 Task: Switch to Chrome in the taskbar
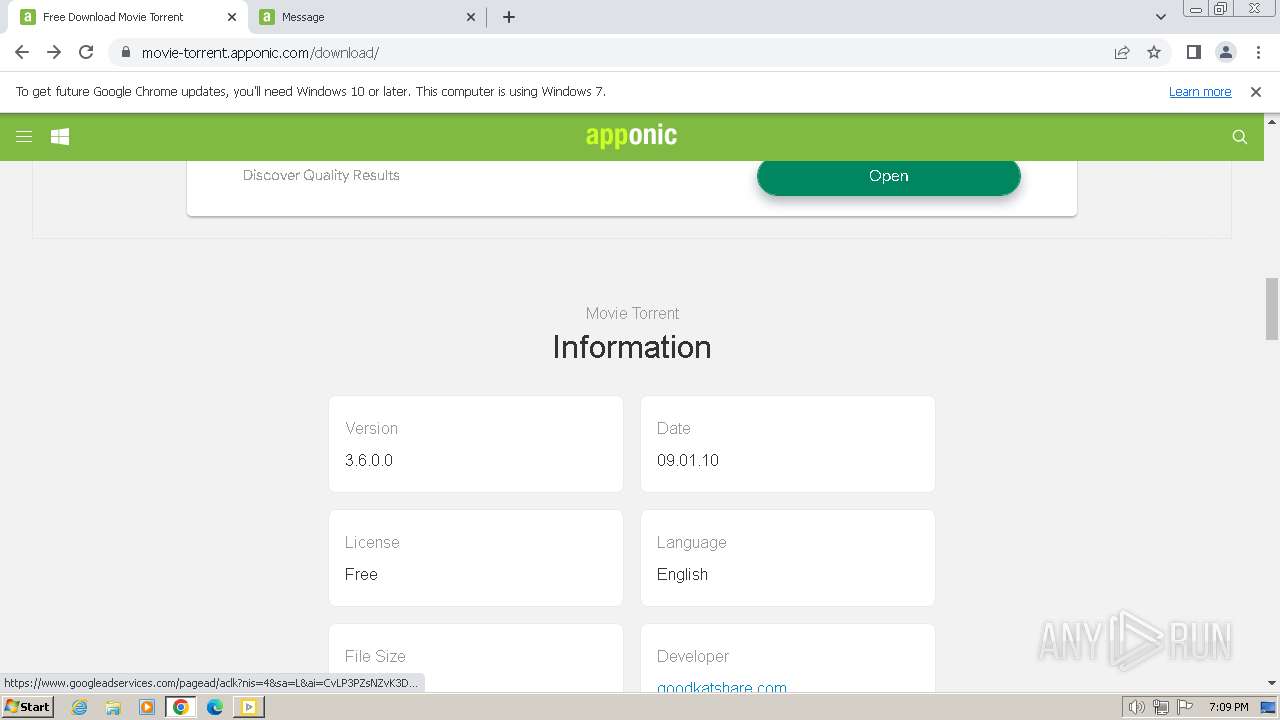point(181,707)
